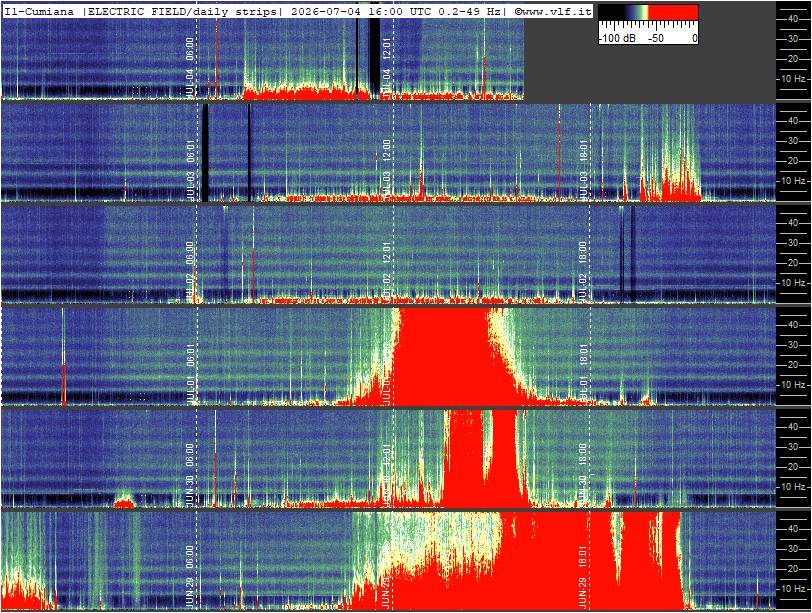The image size is (812, 613).
Task: Select the JUN 29 06:00 time marker
Action: pos(190,577)
